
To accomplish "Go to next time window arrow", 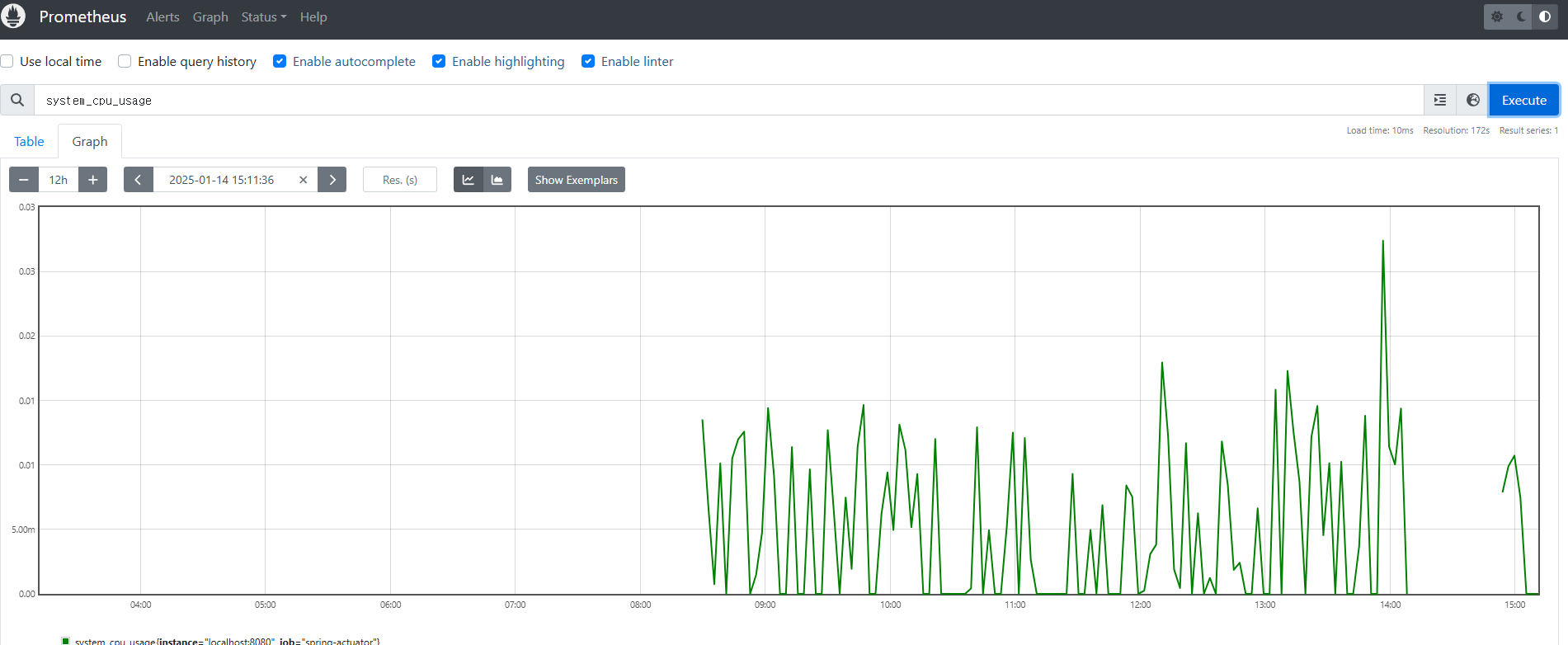I will 332,180.
